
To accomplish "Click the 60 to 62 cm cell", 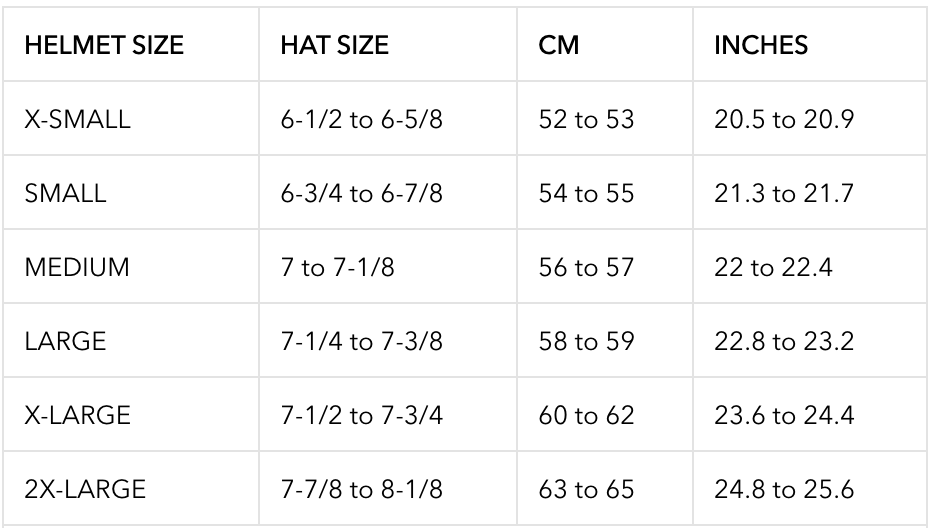I will point(605,414).
